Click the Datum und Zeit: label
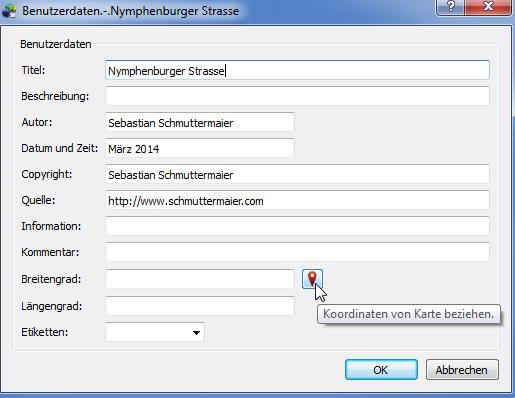The image size is (515, 398). (60, 148)
